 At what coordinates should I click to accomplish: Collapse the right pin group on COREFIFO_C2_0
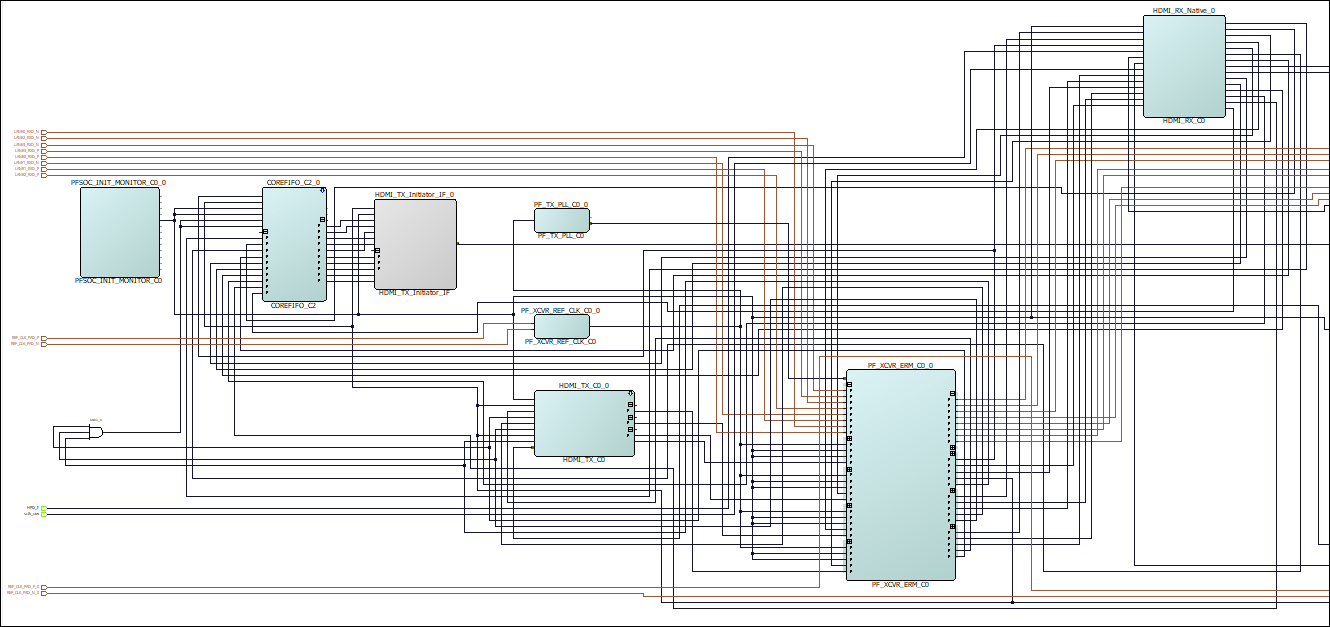[x=322, y=220]
